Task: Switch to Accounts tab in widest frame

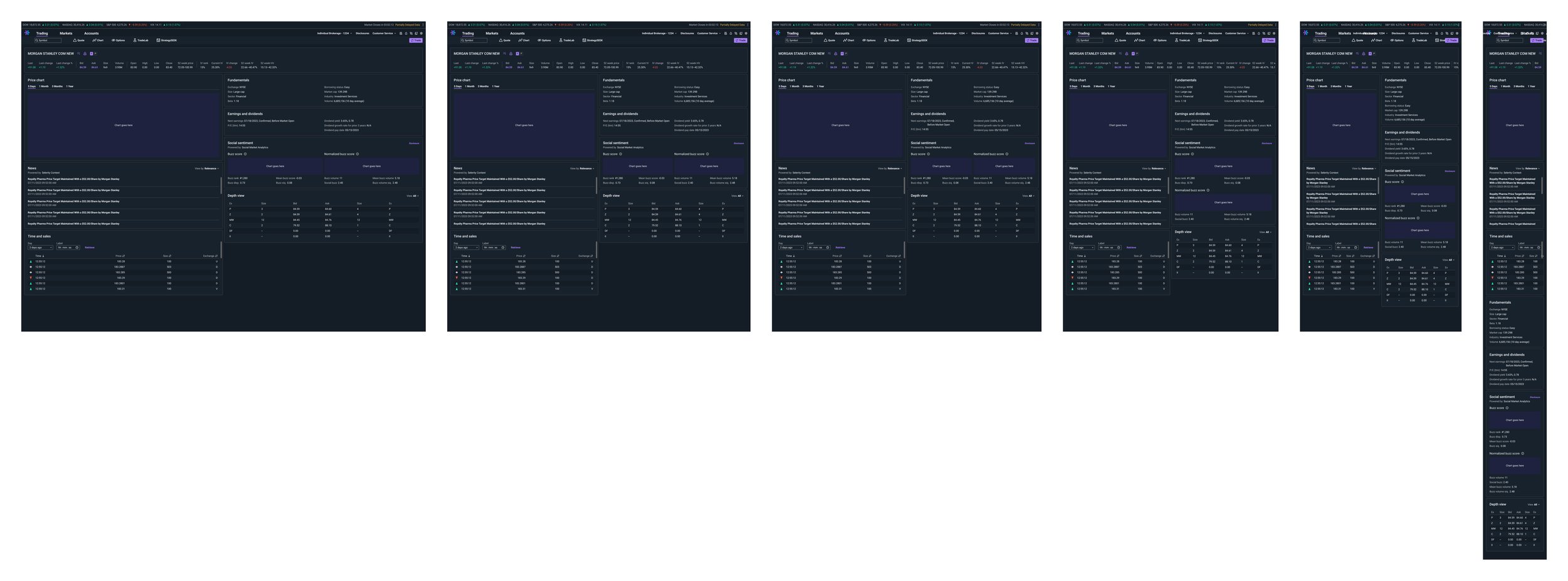Action: (91, 33)
